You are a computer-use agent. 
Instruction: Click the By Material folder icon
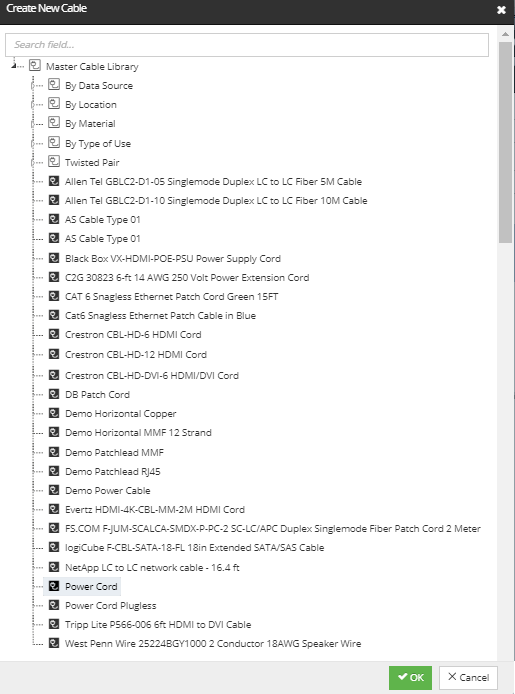coord(54,123)
